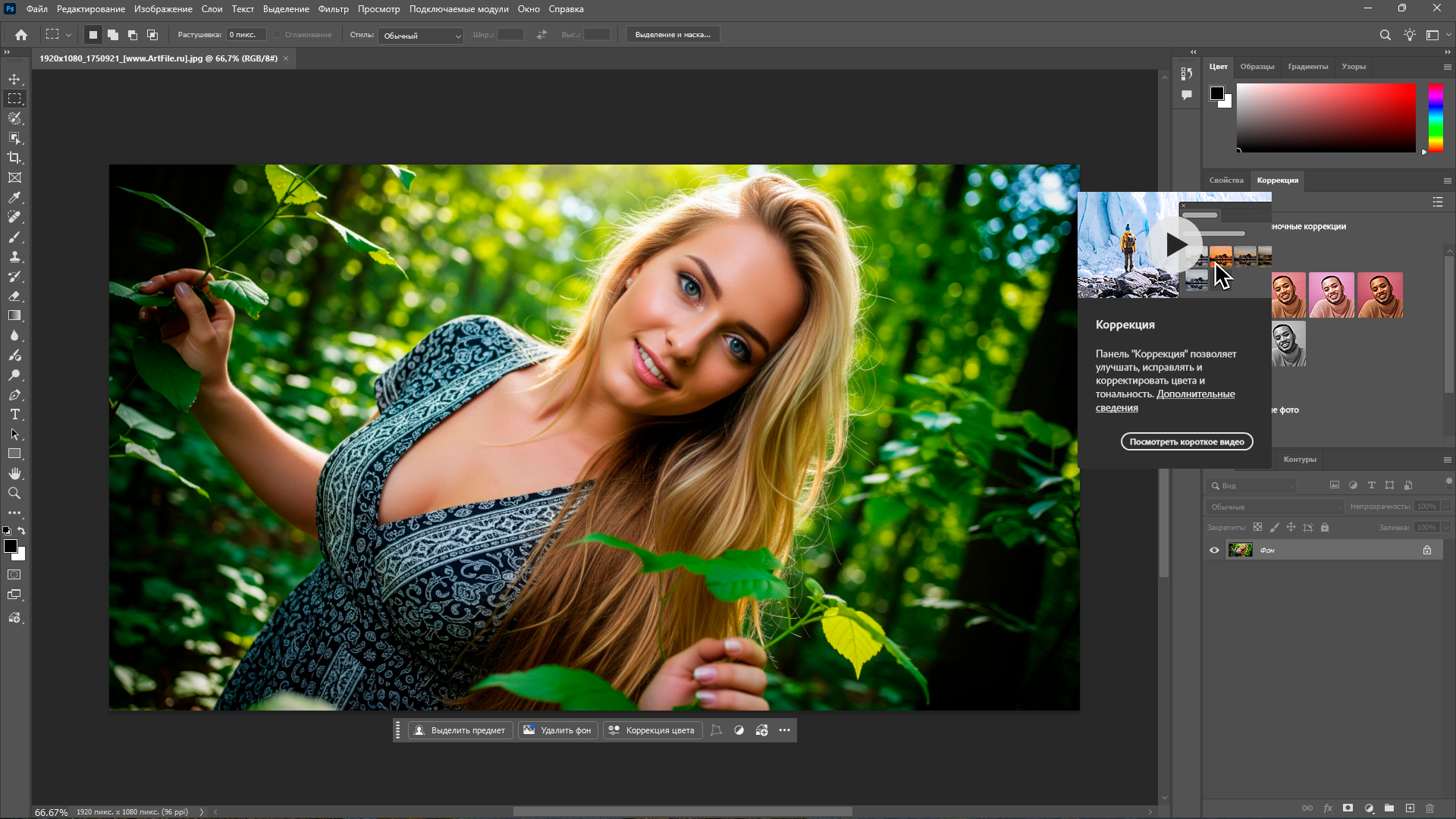Select the Eyedropper tool
The height and width of the screenshot is (819, 1456).
[14, 197]
